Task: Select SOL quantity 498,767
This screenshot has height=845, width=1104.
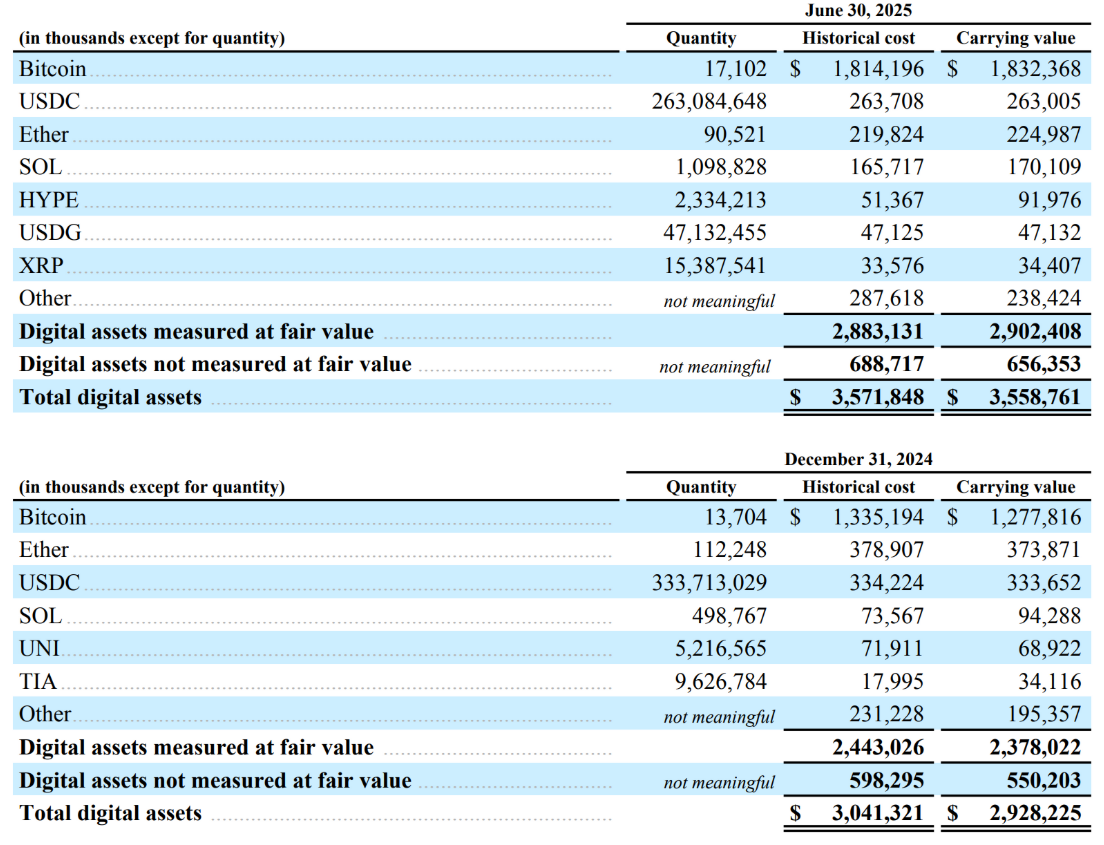Action: tap(729, 616)
